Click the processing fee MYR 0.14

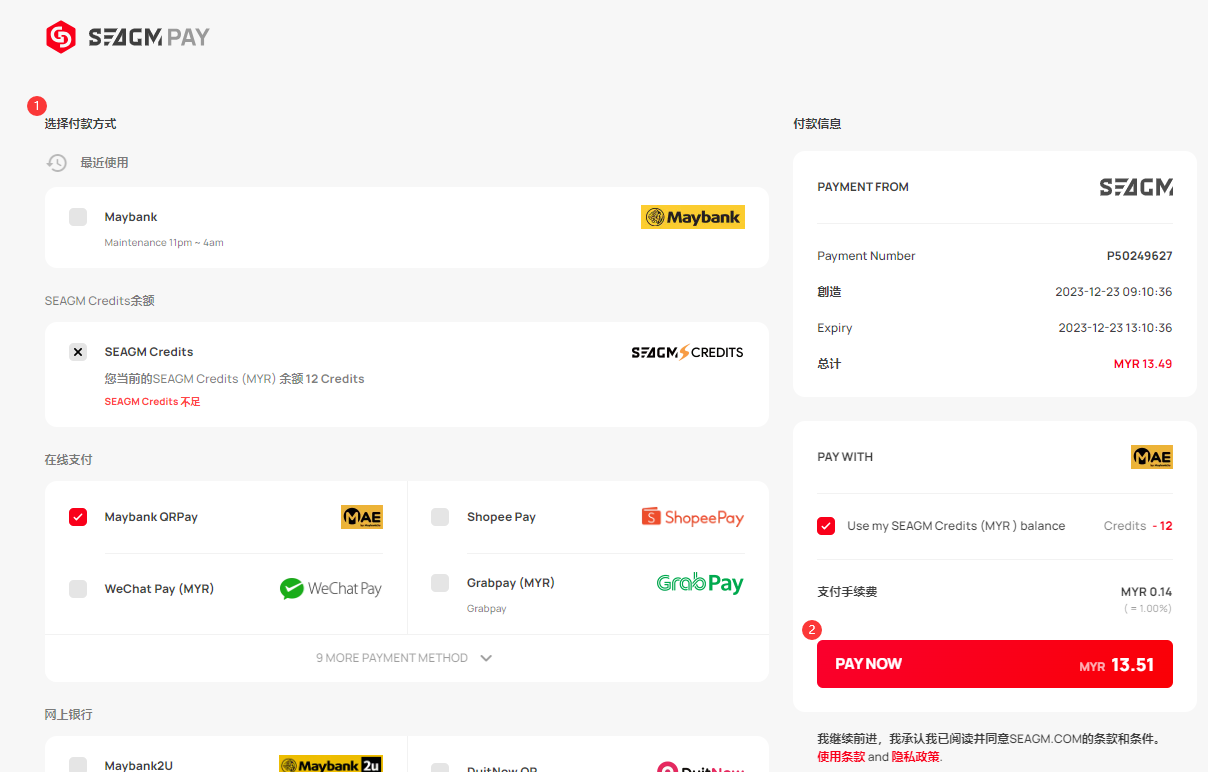click(x=1147, y=592)
